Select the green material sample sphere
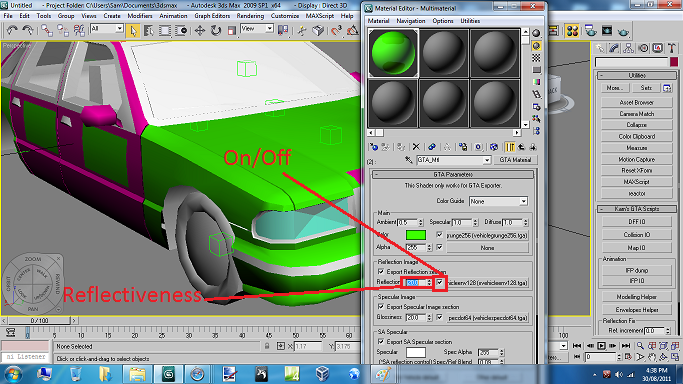The image size is (683, 384). click(x=393, y=53)
